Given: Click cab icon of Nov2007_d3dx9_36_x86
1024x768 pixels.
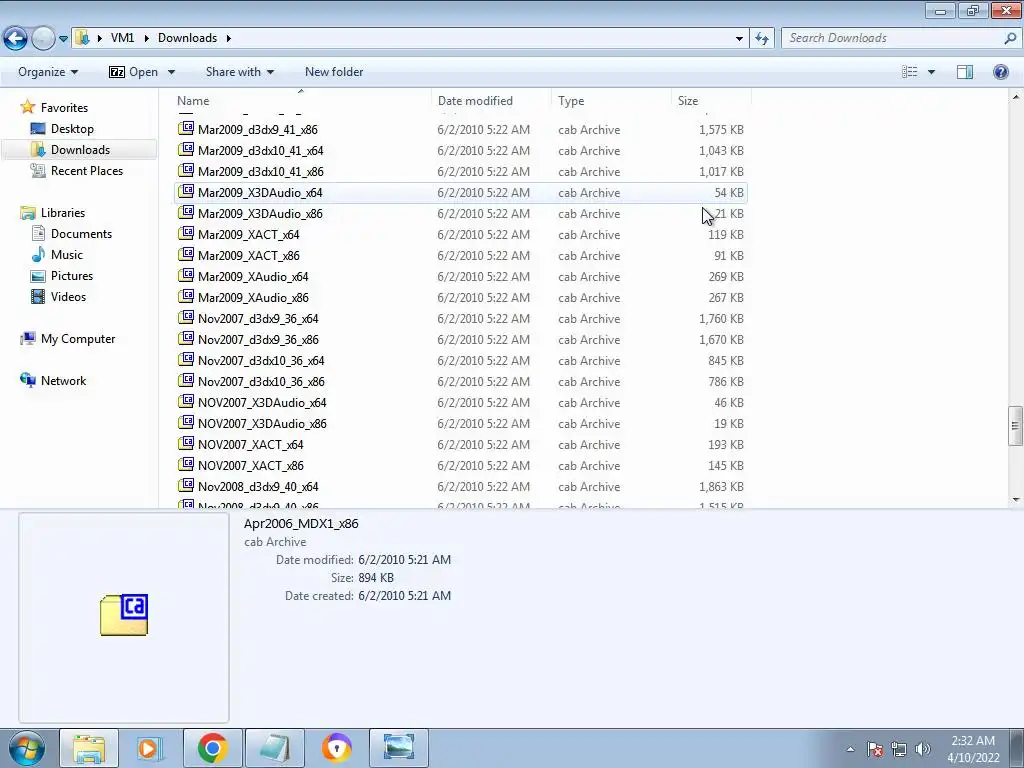Looking at the screenshot, I should tap(186, 338).
